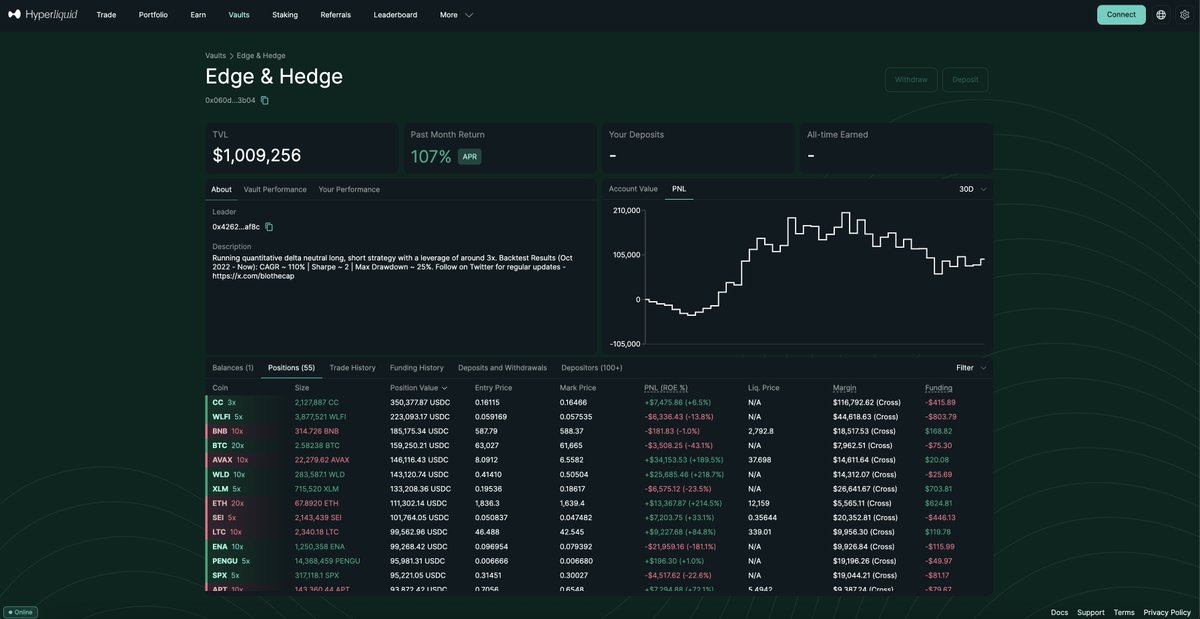
Task: Open settings gear icon
Action: pyautogui.click(x=1184, y=15)
